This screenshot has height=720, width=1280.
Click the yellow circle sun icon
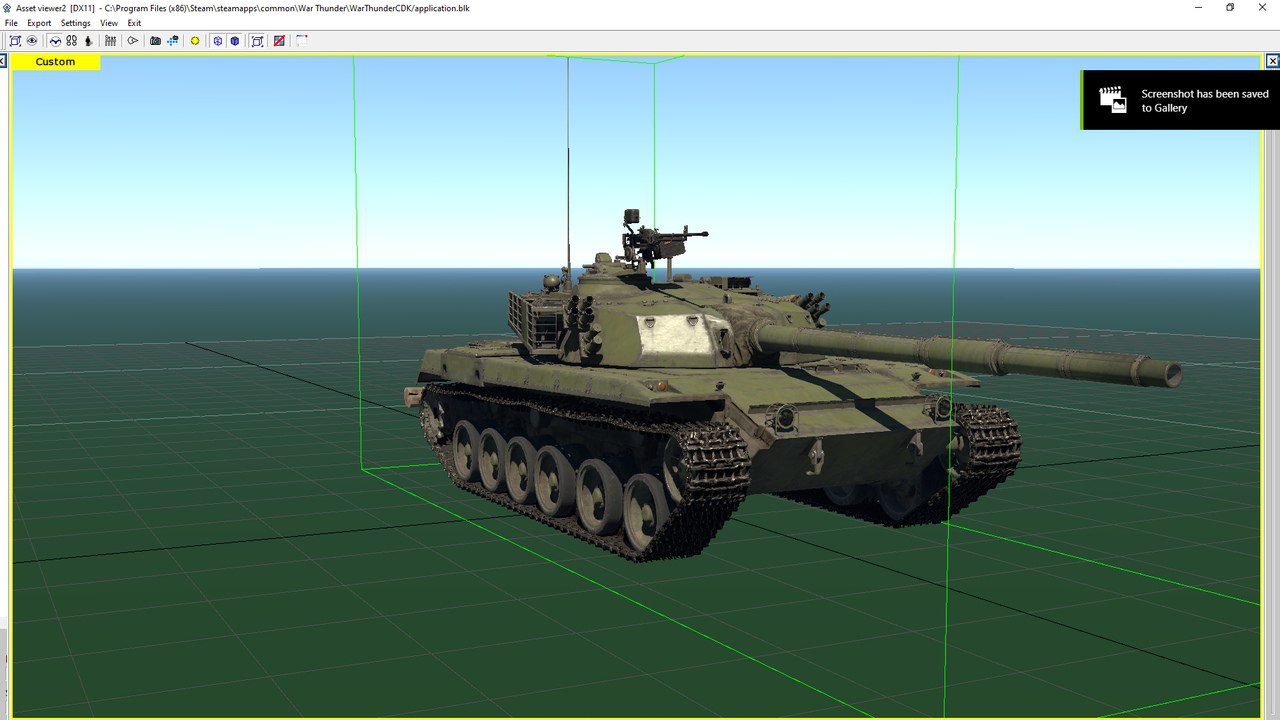pos(195,41)
